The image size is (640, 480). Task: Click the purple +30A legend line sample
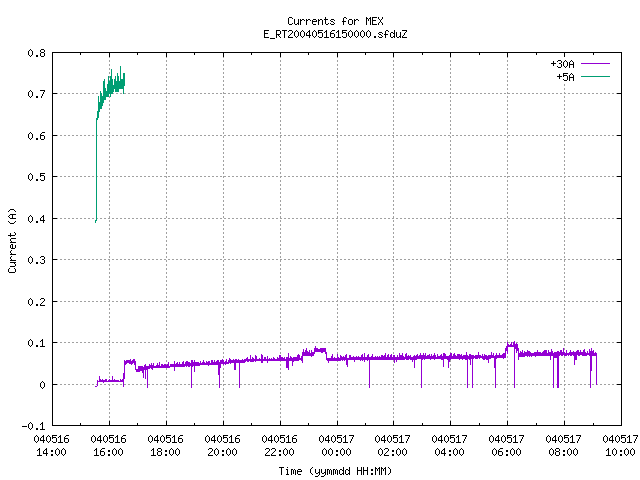click(595, 64)
